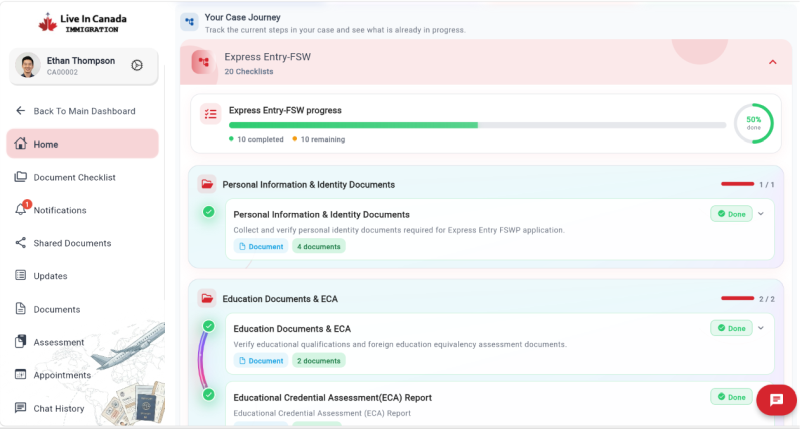Viewport: 800px width, 429px height.
Task: Click the Express Entry-FSW green progress bar
Action: click(x=354, y=125)
